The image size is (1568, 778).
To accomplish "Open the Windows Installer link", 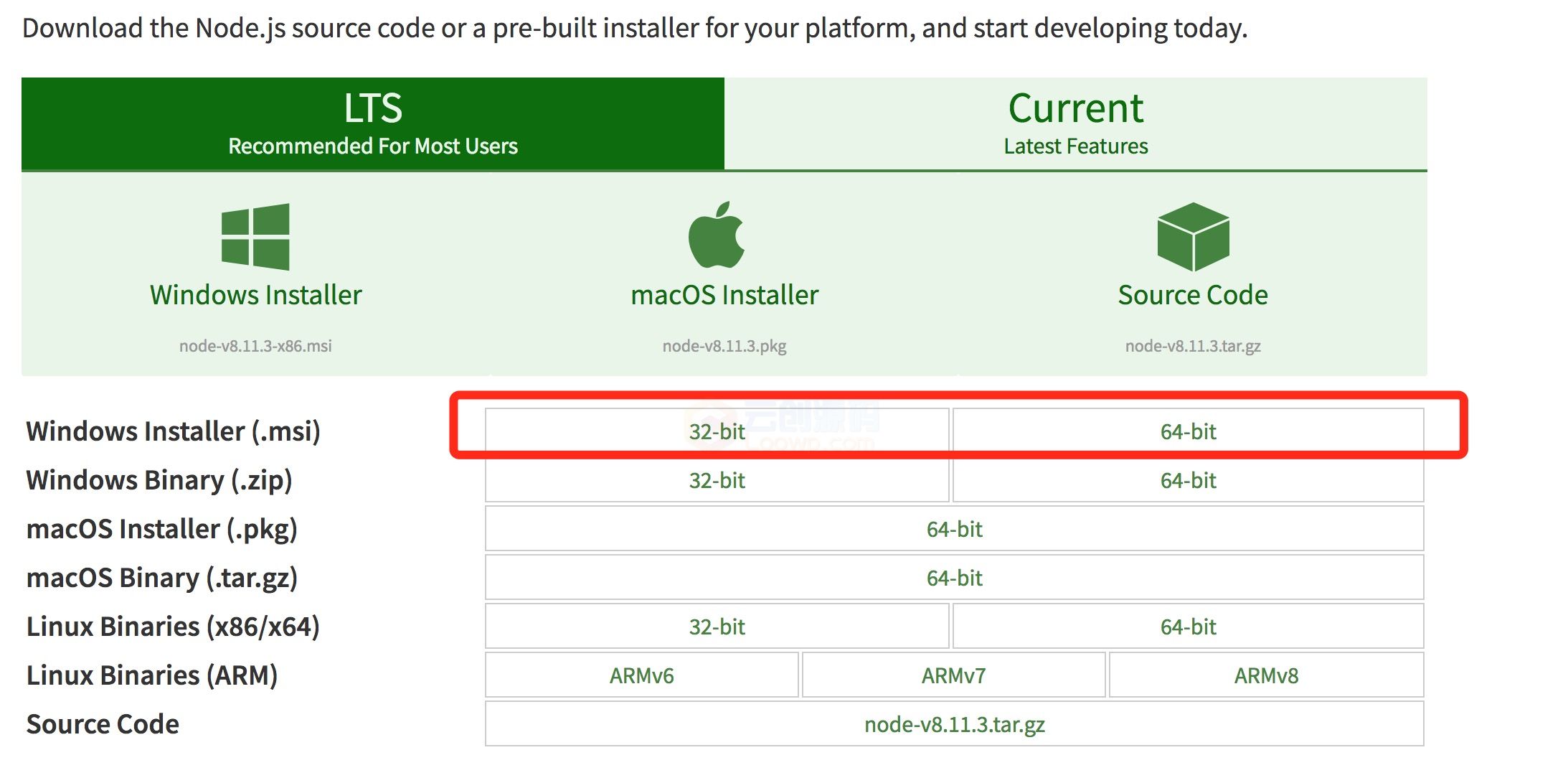I will (x=255, y=295).
